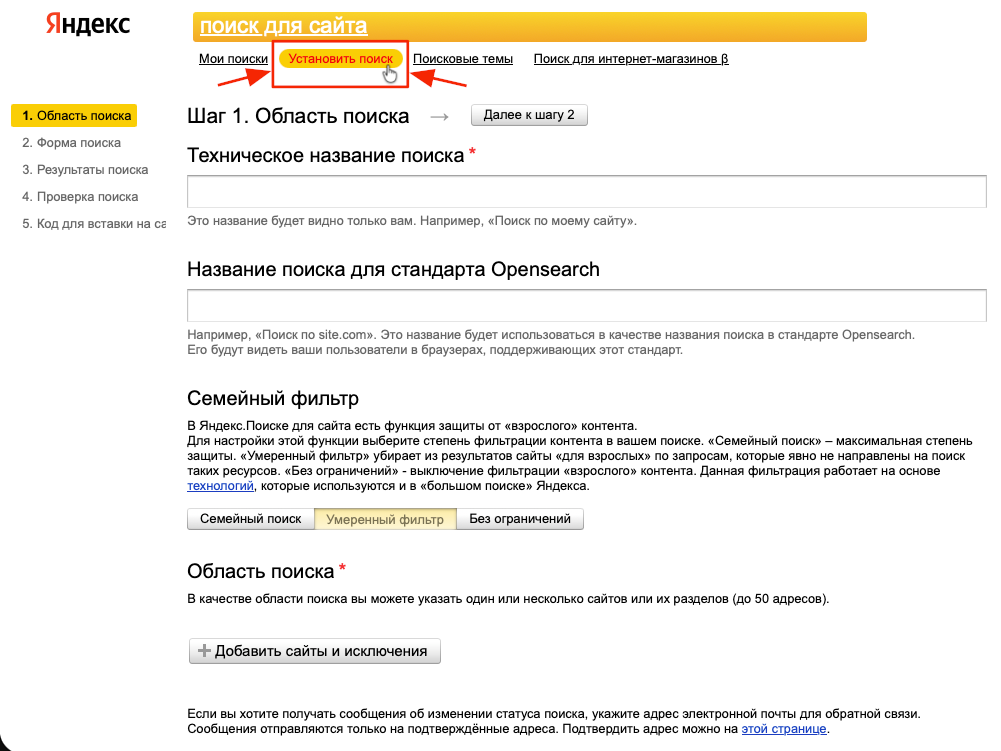Click the plus icon on add-sites button
The width and height of the screenshot is (1001, 751).
click(204, 651)
